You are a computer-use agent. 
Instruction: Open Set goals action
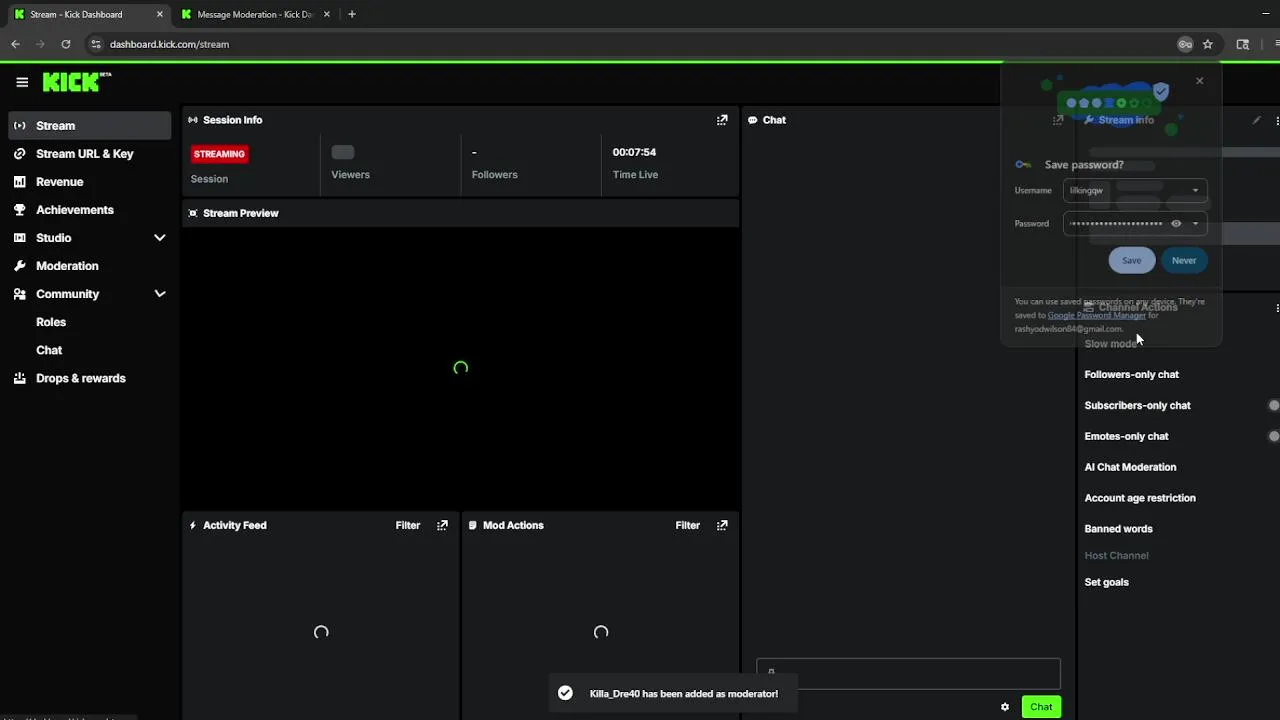(1106, 582)
